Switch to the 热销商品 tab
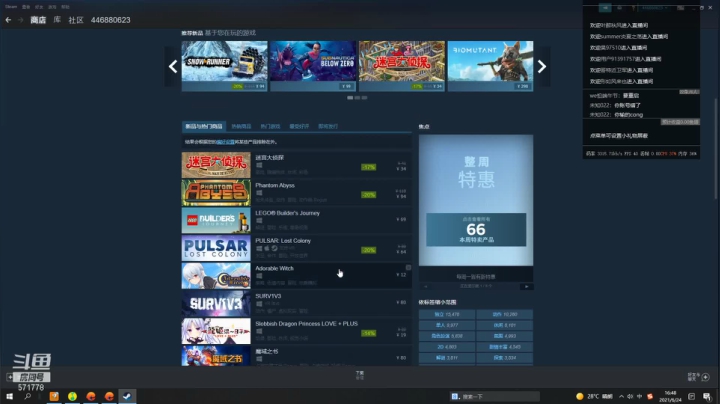720x404 pixels. click(x=241, y=126)
